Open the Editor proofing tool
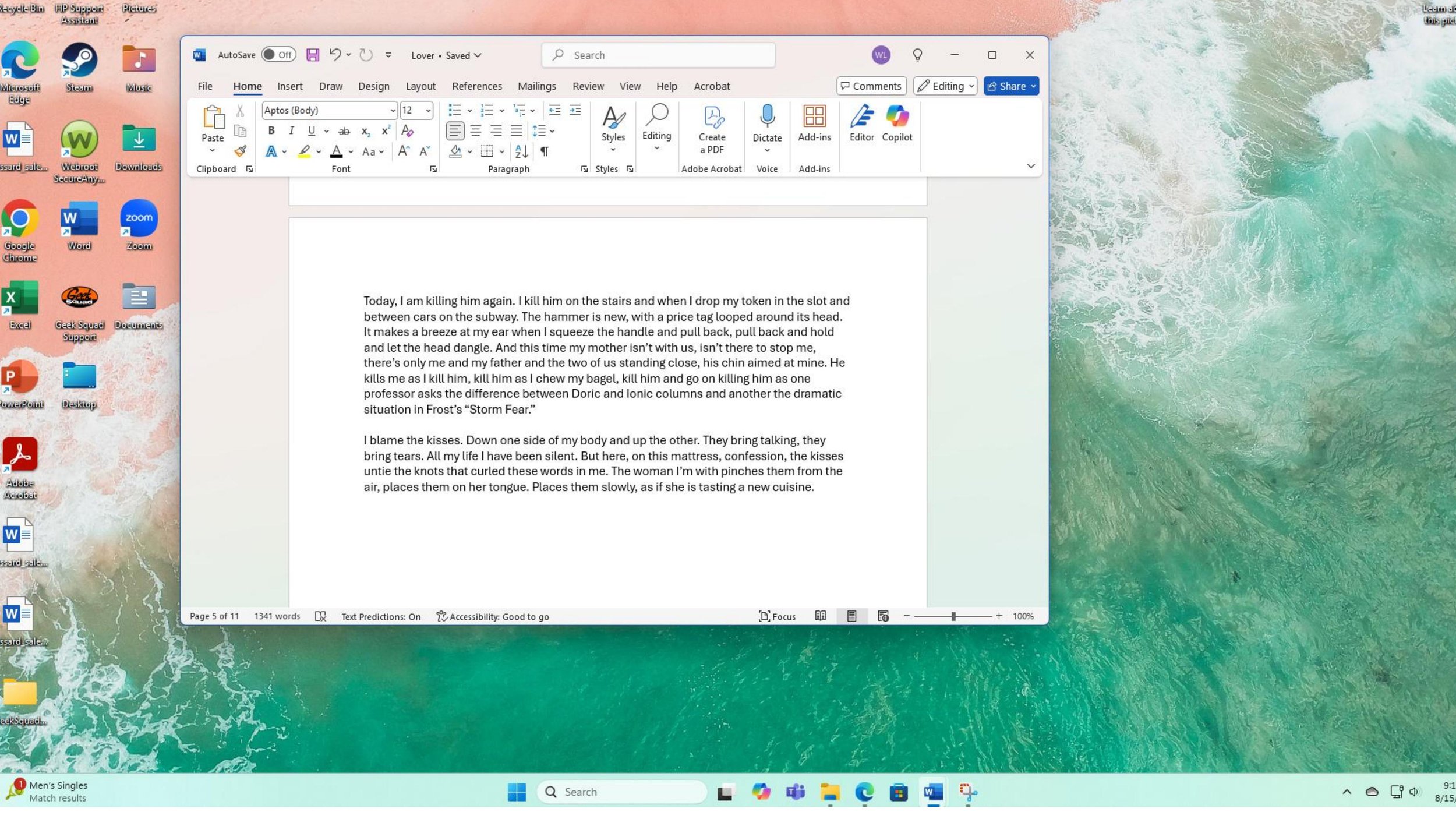This screenshot has width=1456, height=819. (x=861, y=123)
